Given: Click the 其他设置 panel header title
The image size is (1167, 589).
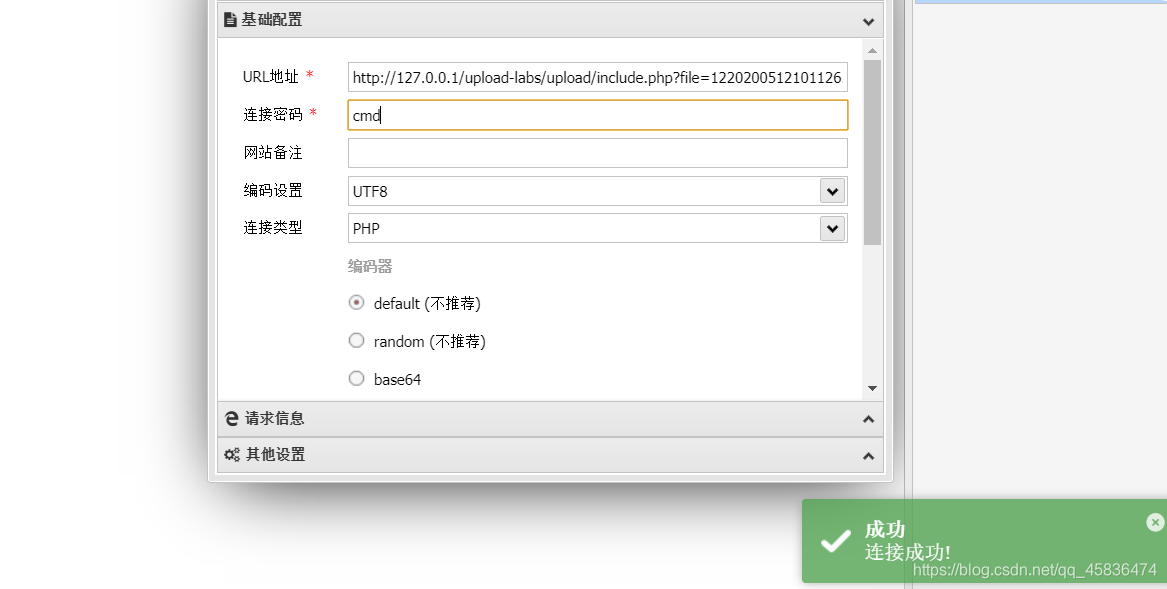Looking at the screenshot, I should tap(275, 455).
